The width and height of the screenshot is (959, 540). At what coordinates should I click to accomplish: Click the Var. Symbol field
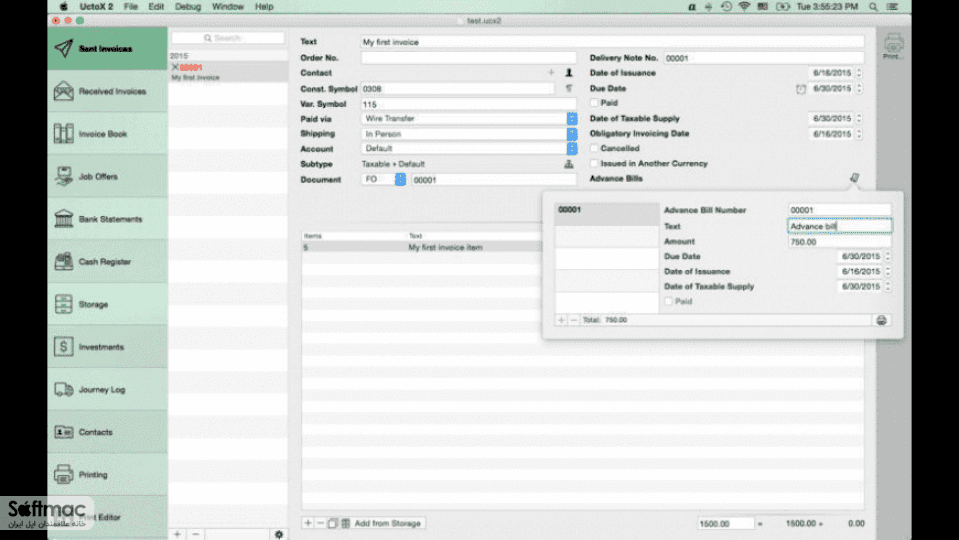pyautogui.click(x=468, y=105)
